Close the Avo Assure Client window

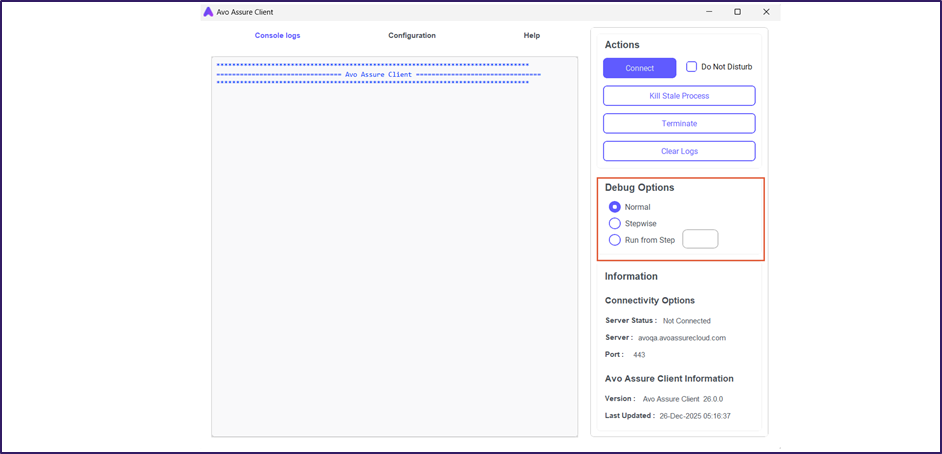click(766, 12)
